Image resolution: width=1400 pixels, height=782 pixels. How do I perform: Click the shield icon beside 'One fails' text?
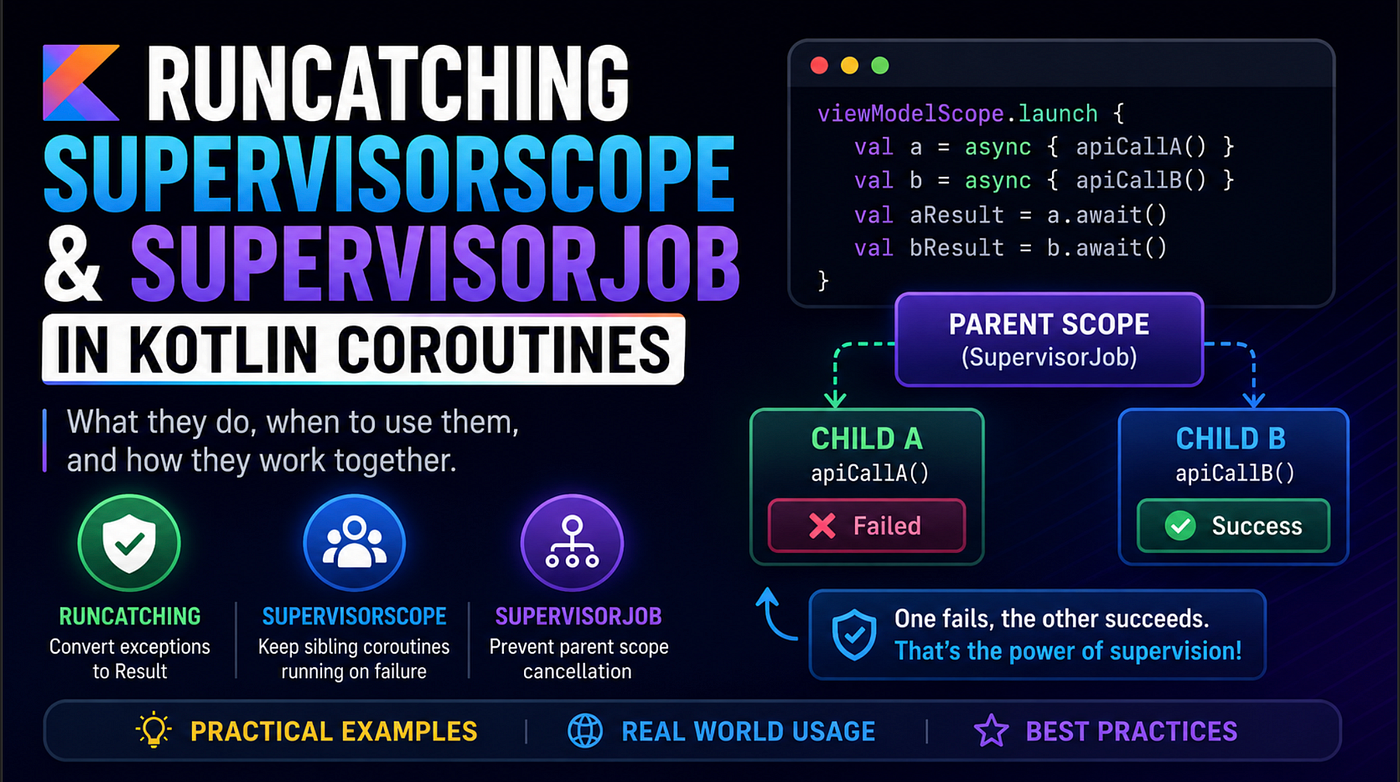tap(854, 636)
